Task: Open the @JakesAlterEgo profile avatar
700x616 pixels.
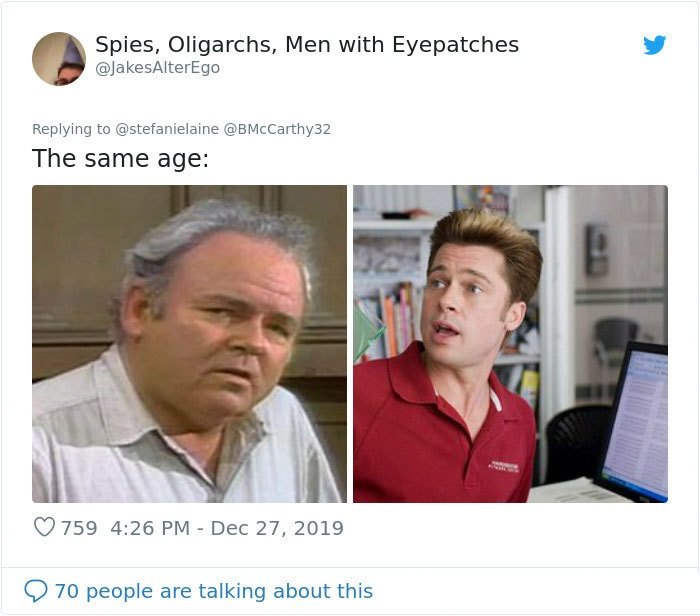Action: tap(59, 58)
